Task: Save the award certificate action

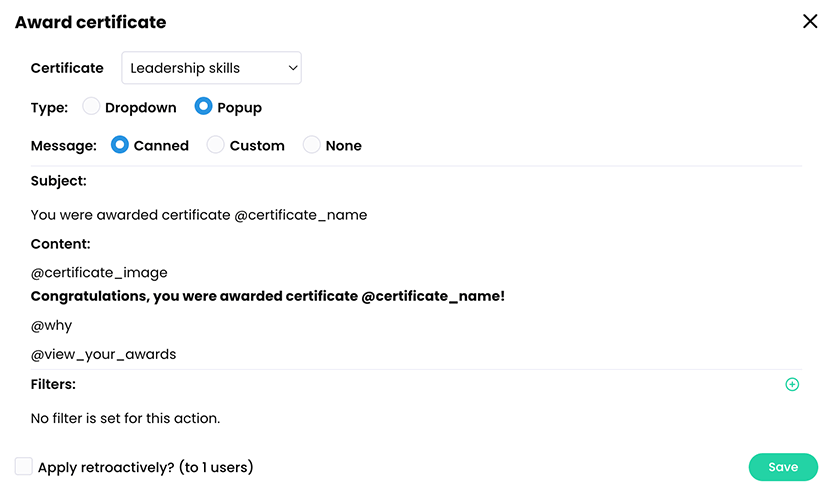Action: click(783, 467)
